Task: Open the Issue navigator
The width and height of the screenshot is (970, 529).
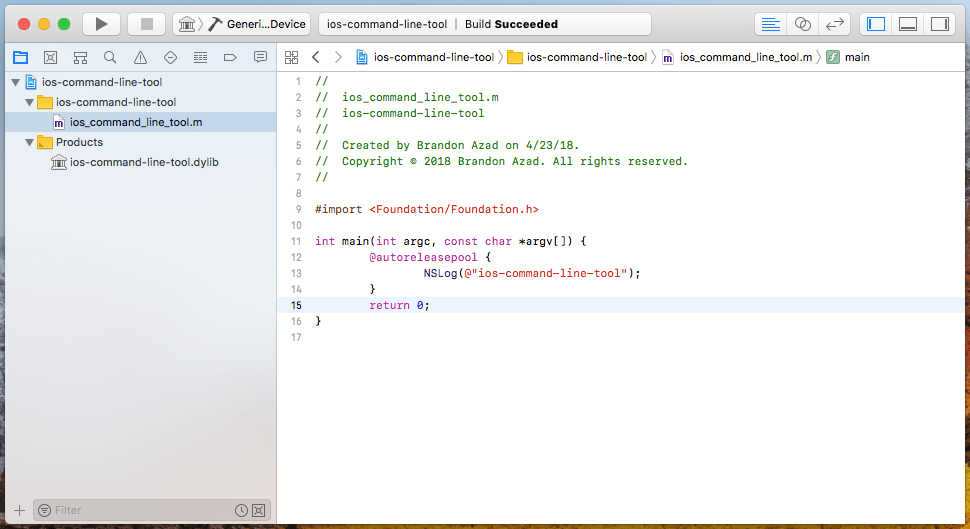Action: (140, 58)
